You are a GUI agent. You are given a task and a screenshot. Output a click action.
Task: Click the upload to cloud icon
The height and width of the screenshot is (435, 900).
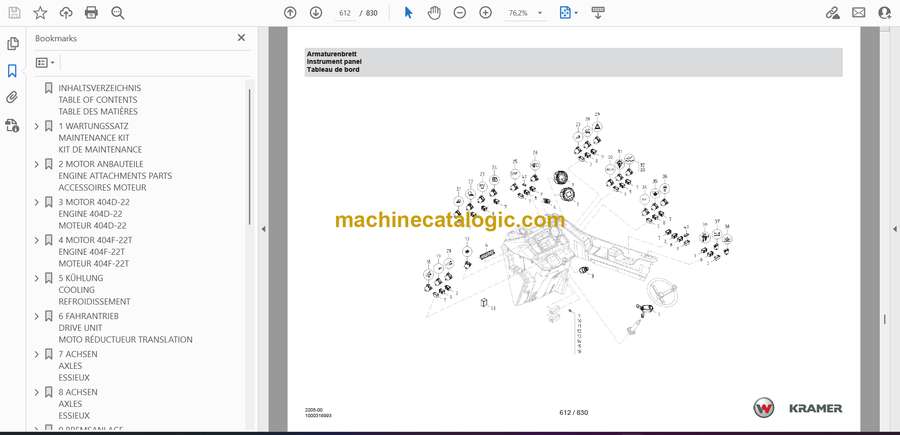(x=66, y=13)
